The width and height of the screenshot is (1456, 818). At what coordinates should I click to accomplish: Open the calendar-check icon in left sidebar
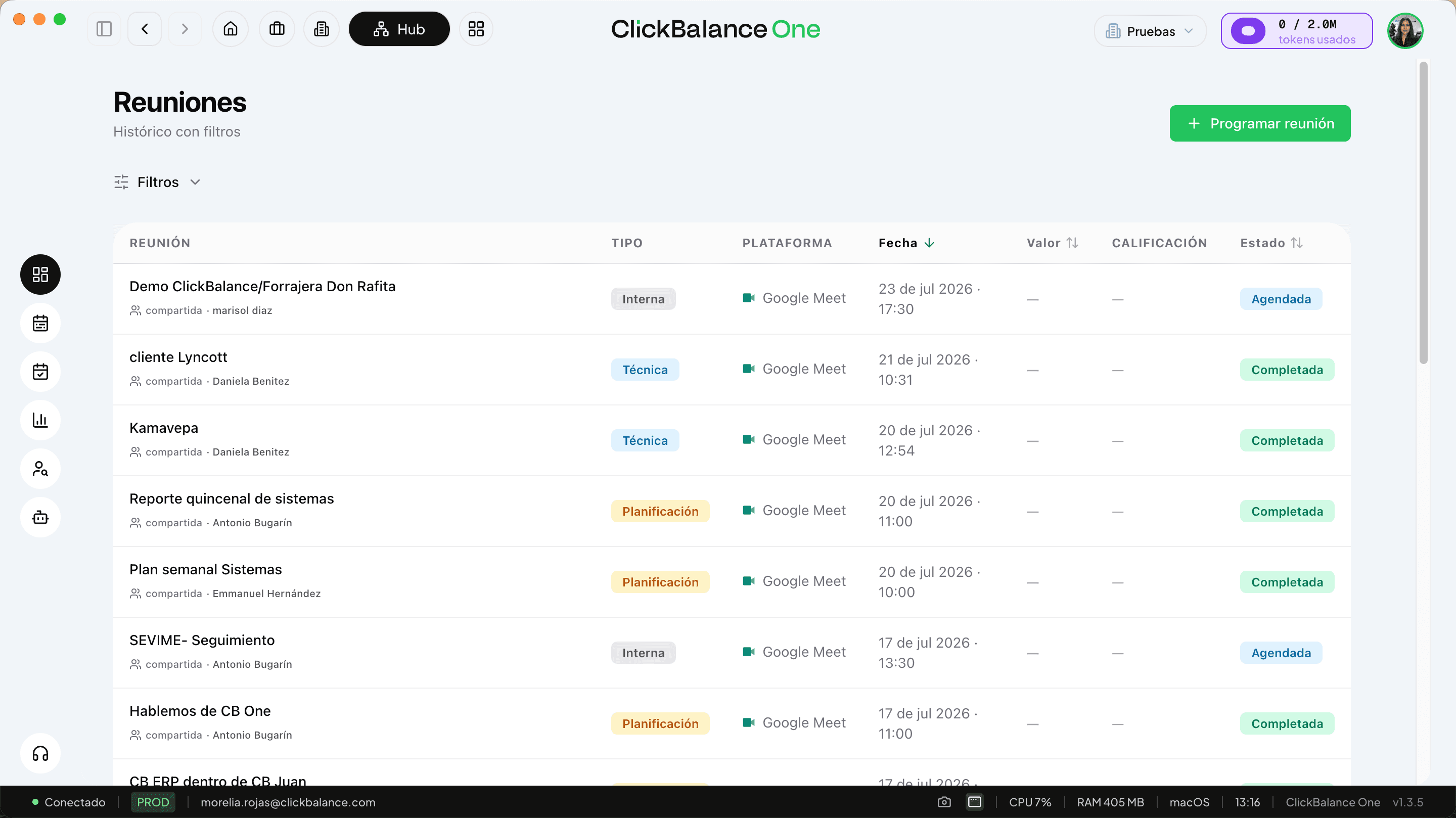(40, 372)
